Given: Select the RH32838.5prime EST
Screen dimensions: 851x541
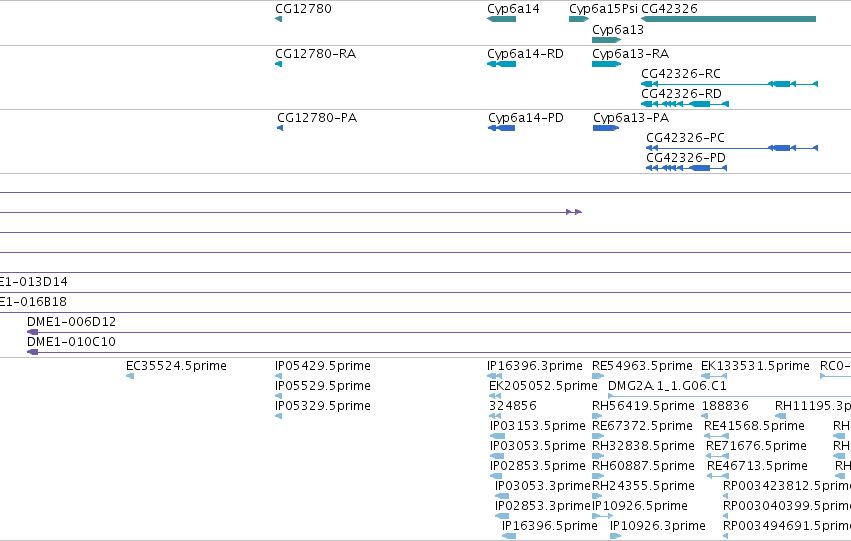Looking at the screenshot, I should (598, 456).
